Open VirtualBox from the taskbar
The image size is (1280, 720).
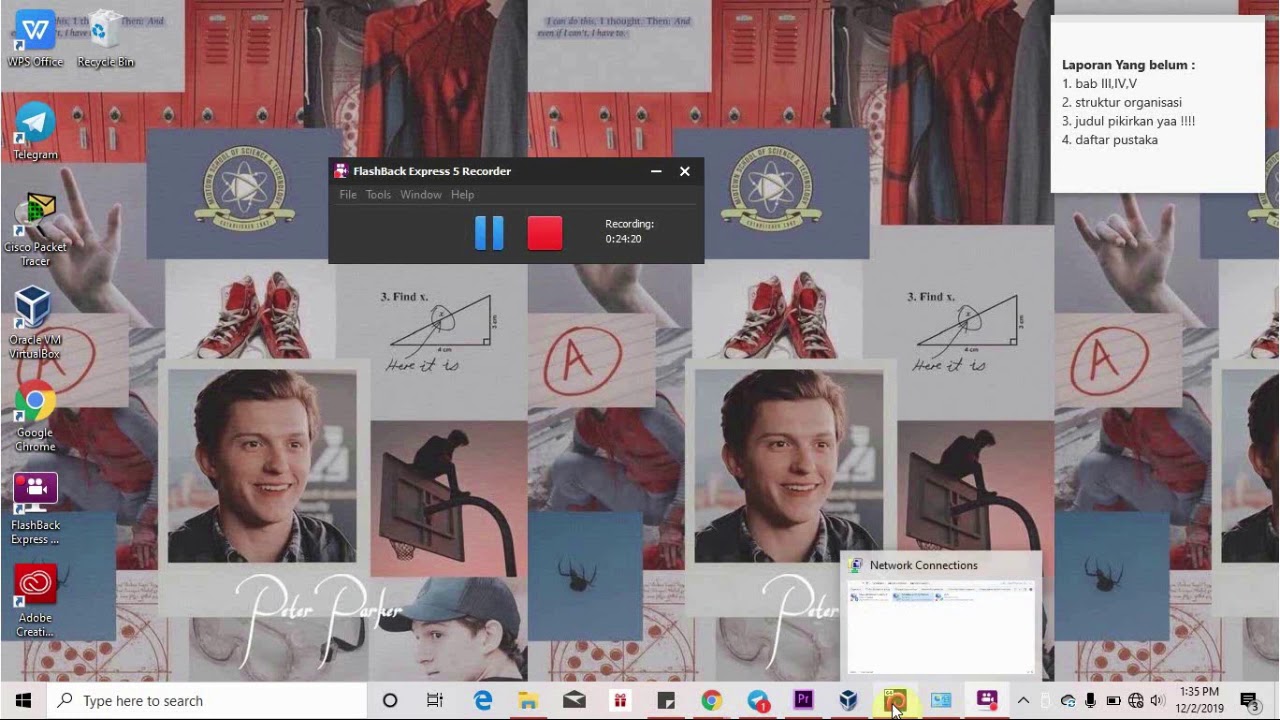point(849,700)
